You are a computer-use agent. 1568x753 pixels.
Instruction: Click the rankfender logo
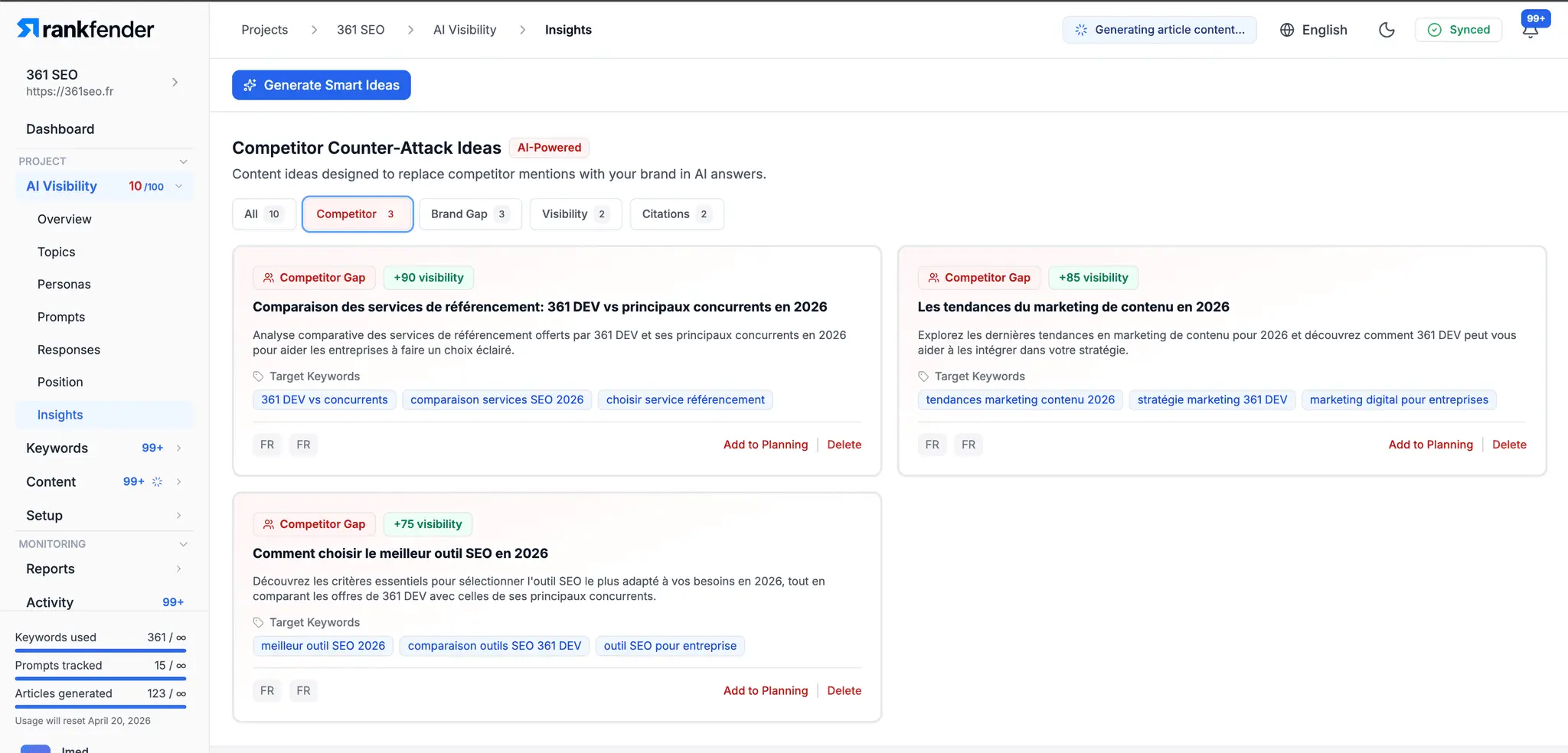click(x=85, y=29)
